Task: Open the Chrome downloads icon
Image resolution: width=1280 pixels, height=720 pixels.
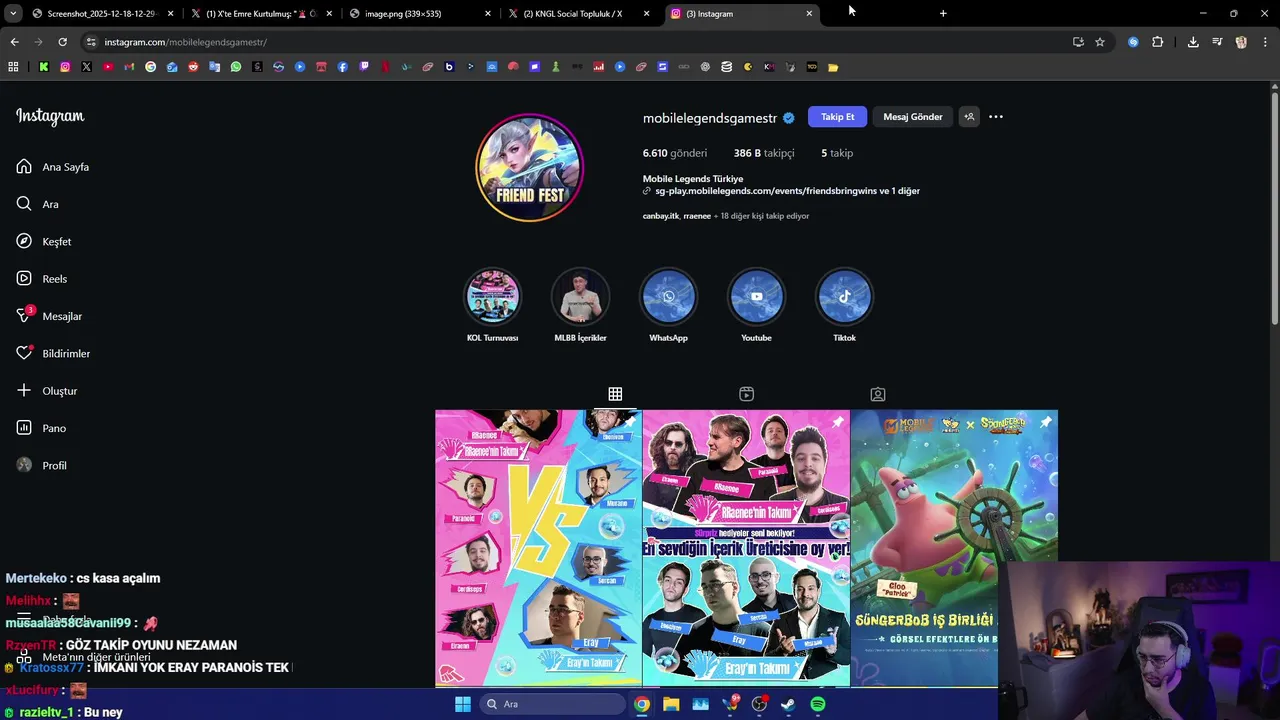Action: (x=1193, y=42)
